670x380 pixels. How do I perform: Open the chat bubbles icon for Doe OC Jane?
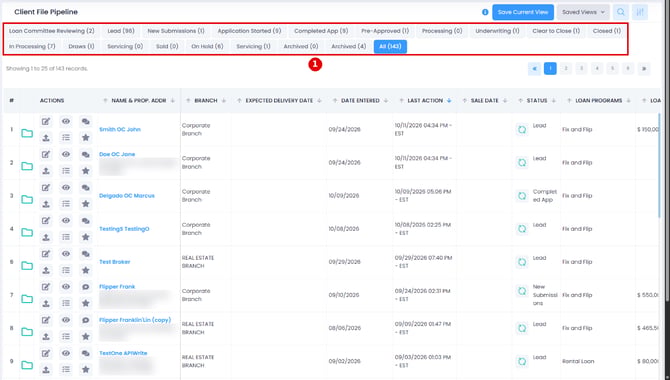click(x=85, y=154)
